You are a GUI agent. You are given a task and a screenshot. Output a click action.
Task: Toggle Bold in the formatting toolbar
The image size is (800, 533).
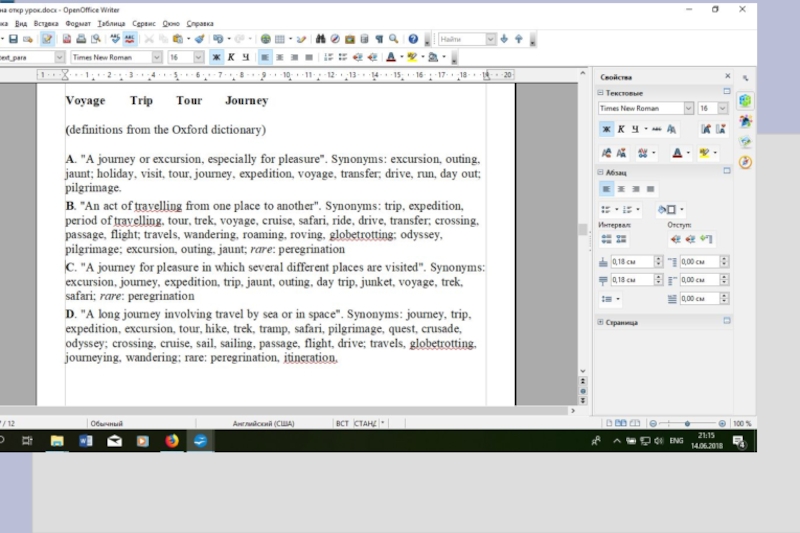point(216,57)
